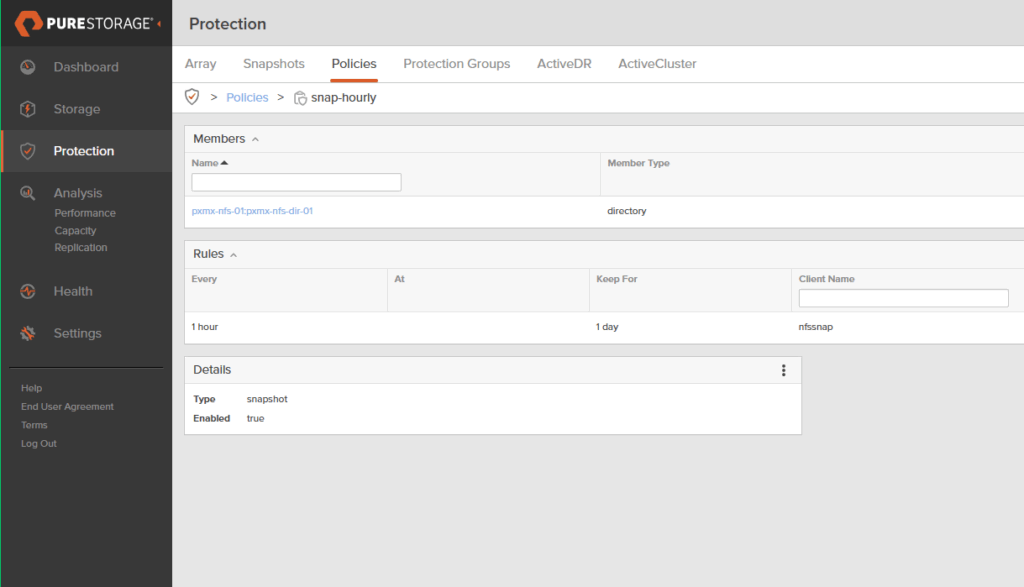Select the Policies tab
This screenshot has width=1024, height=587.
pyautogui.click(x=354, y=64)
